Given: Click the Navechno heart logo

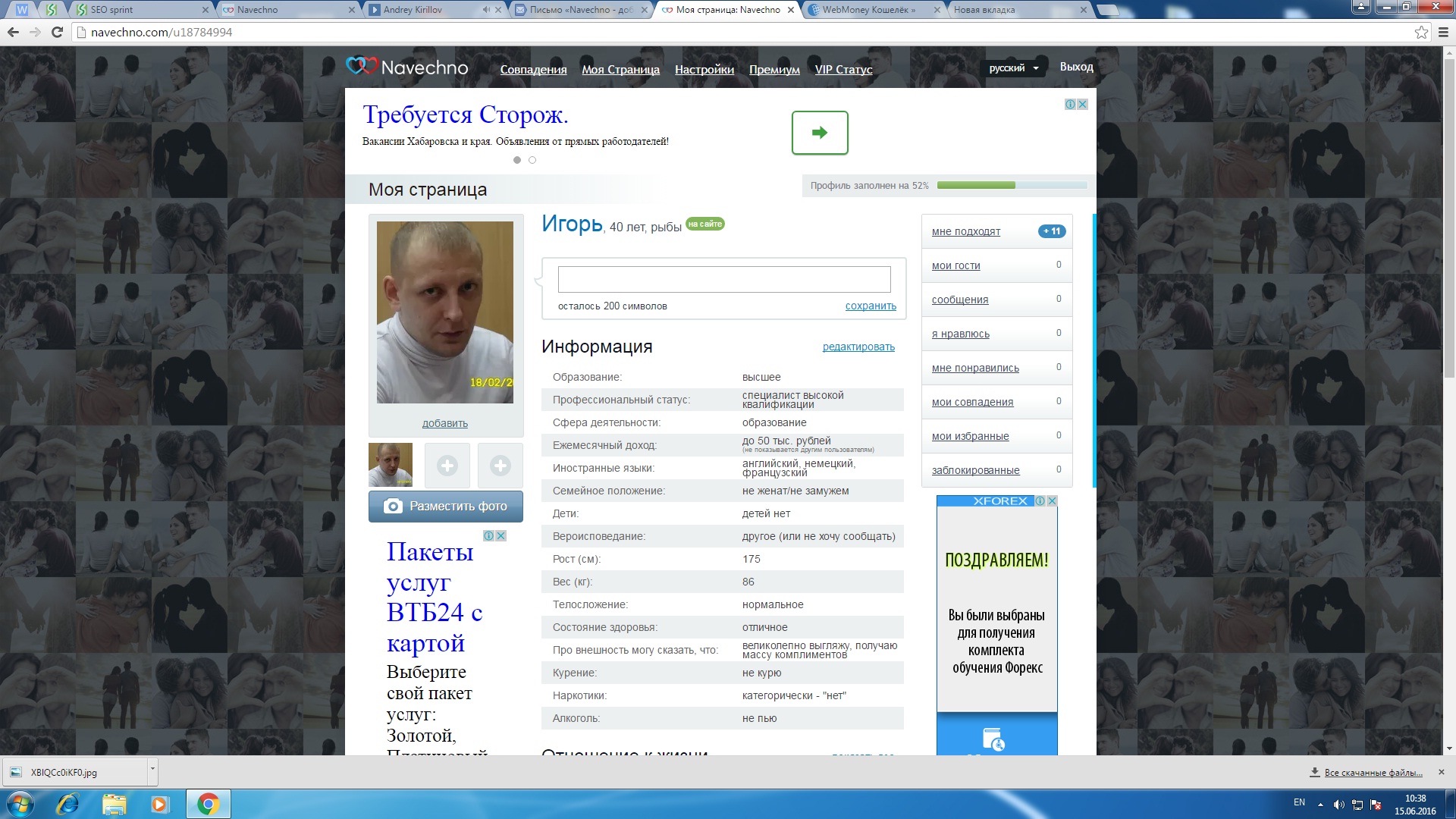Looking at the screenshot, I should (361, 66).
